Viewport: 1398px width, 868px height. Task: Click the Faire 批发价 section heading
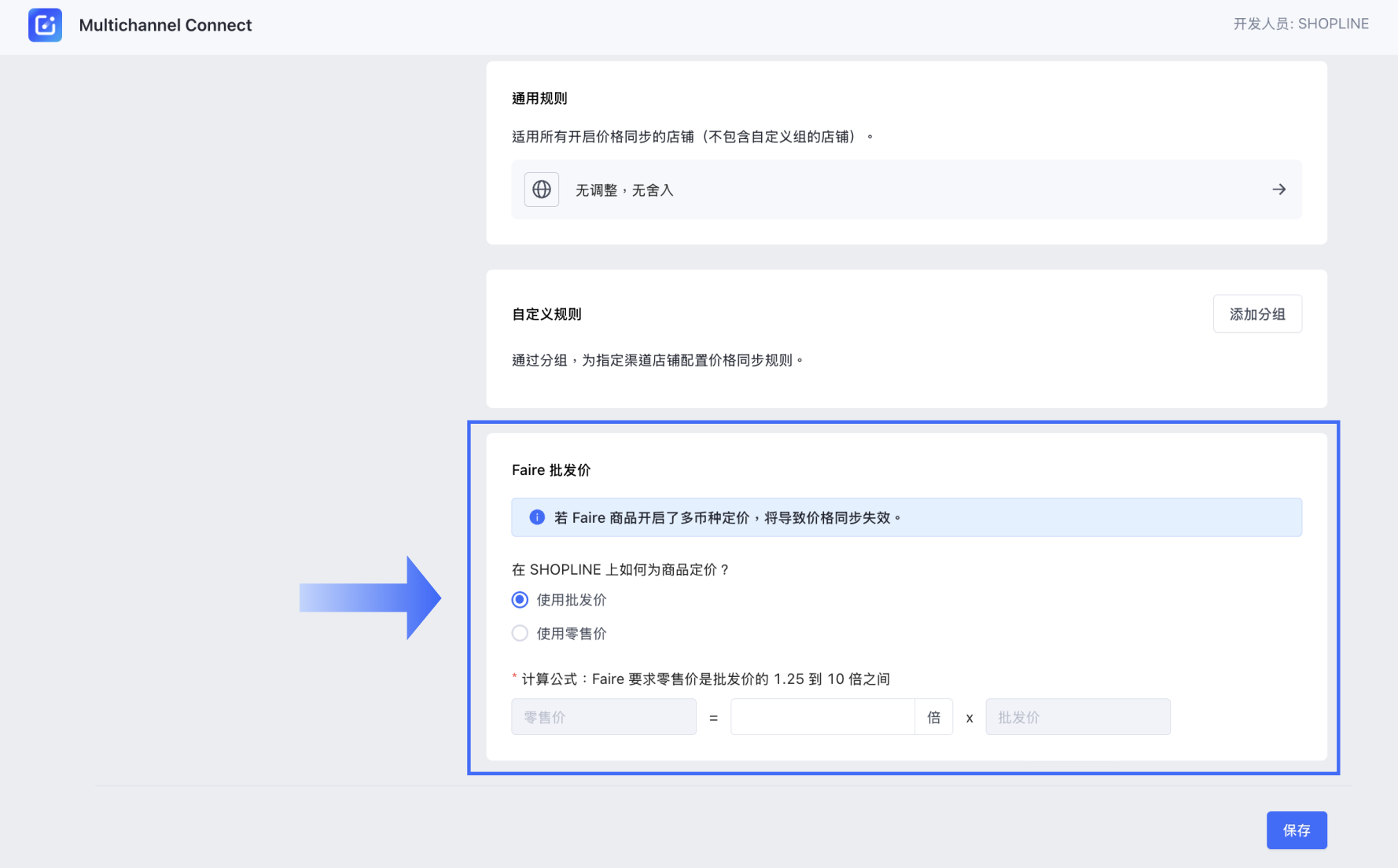[x=550, y=470]
